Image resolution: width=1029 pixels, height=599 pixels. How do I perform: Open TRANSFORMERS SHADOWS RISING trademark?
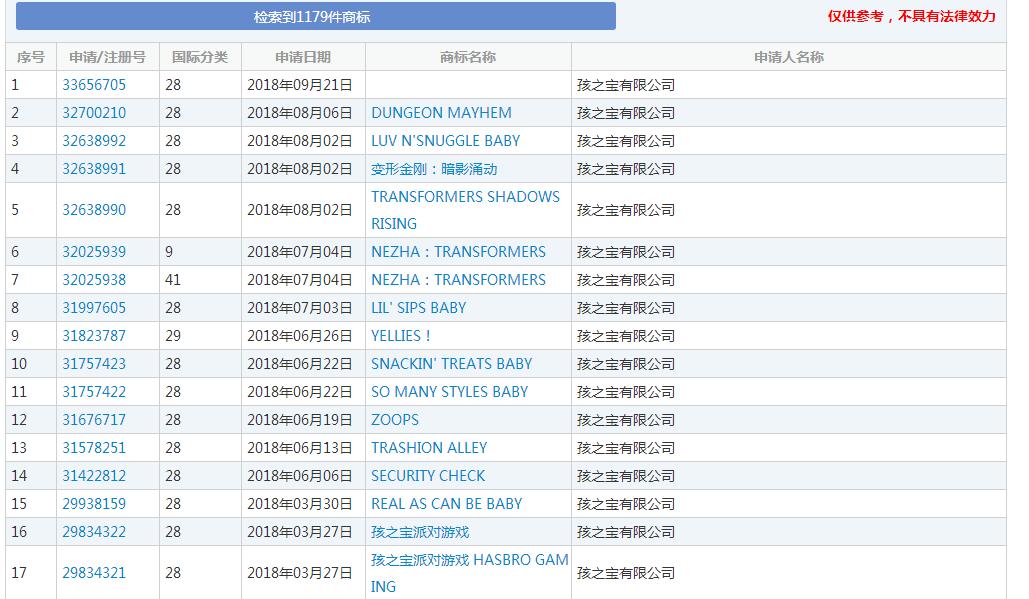click(465, 210)
